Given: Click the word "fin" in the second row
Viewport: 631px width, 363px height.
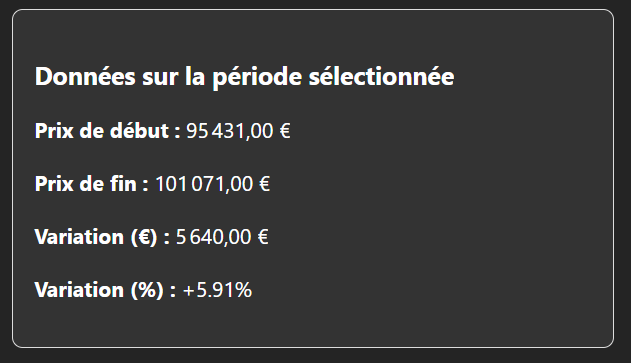Looking at the screenshot, I should (x=124, y=184).
